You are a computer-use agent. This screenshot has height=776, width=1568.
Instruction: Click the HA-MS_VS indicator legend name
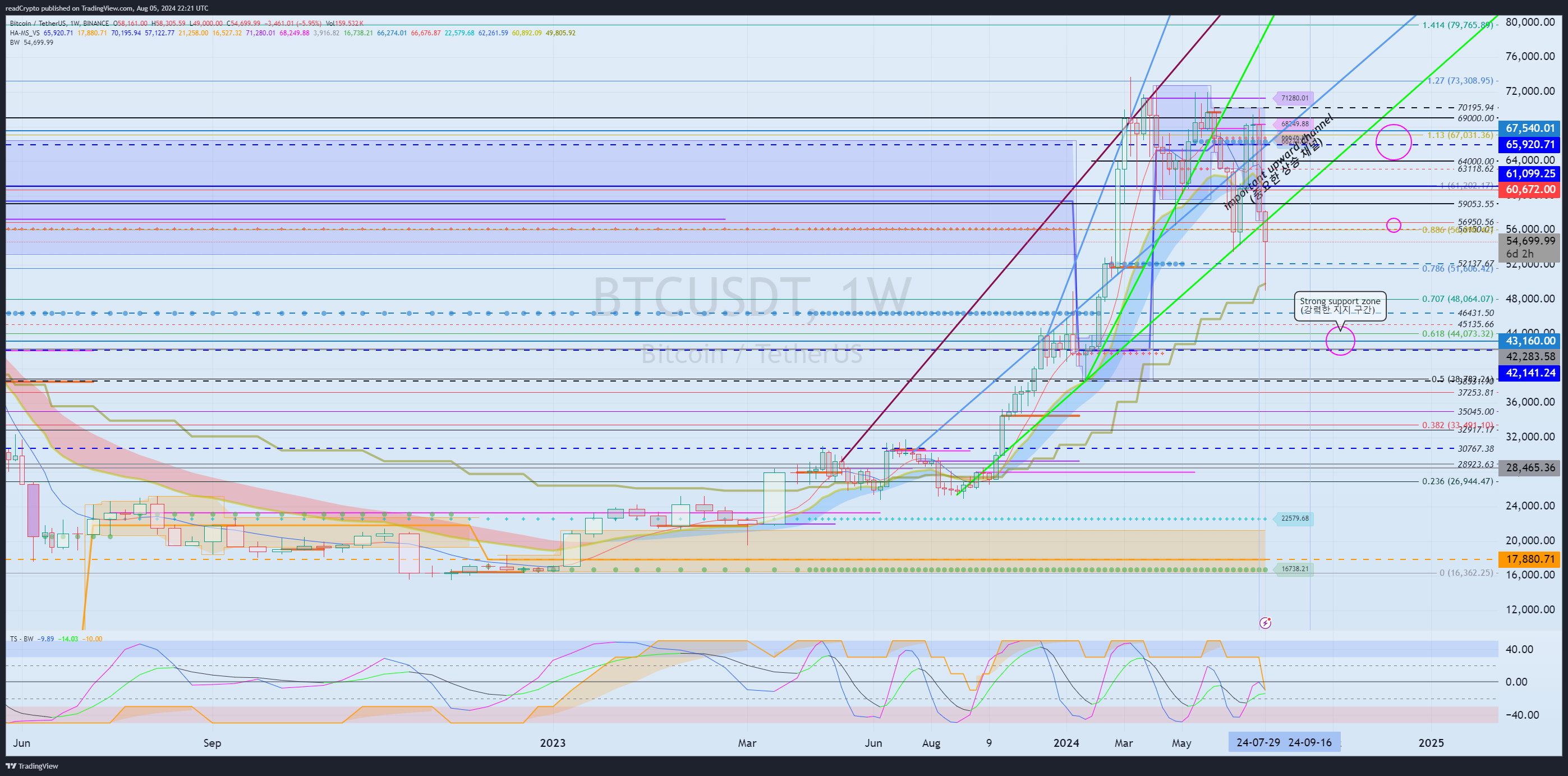click(25, 33)
